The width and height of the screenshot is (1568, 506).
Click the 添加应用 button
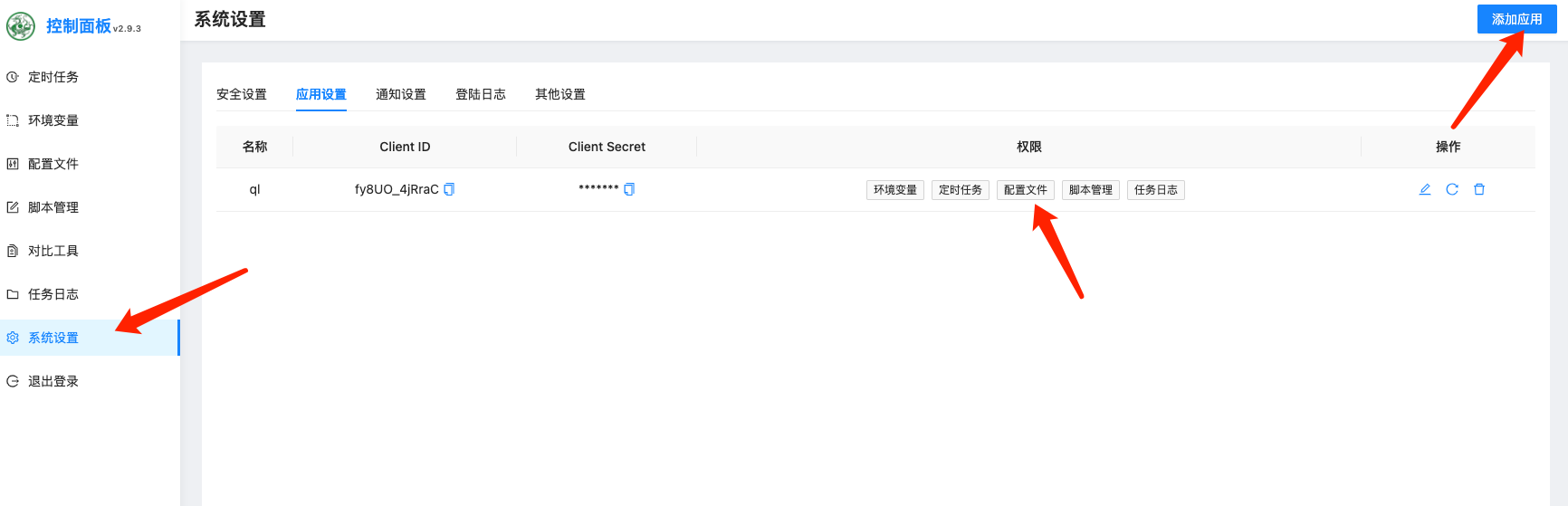pyautogui.click(x=1517, y=19)
